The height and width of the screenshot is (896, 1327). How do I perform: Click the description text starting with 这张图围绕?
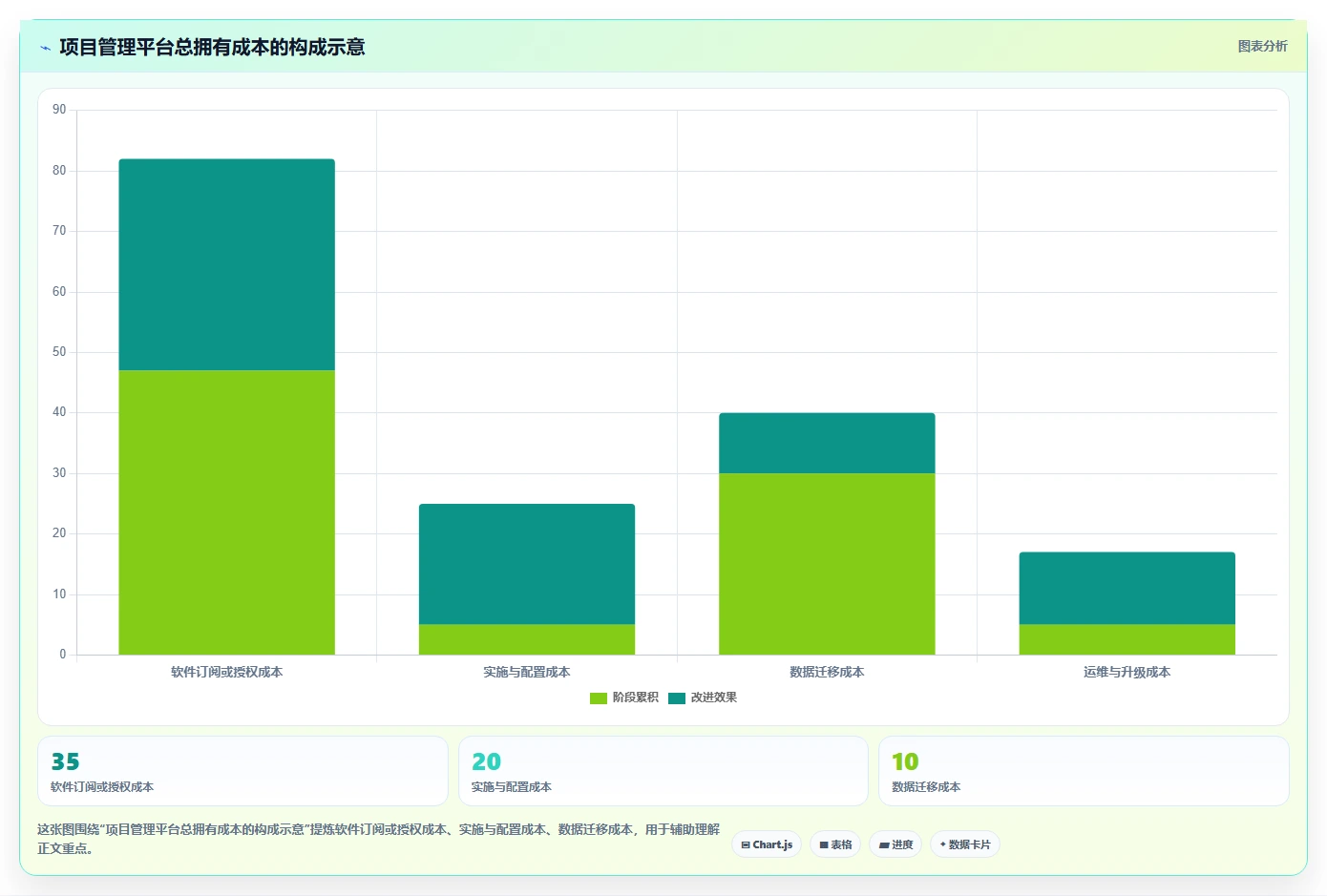[379, 839]
